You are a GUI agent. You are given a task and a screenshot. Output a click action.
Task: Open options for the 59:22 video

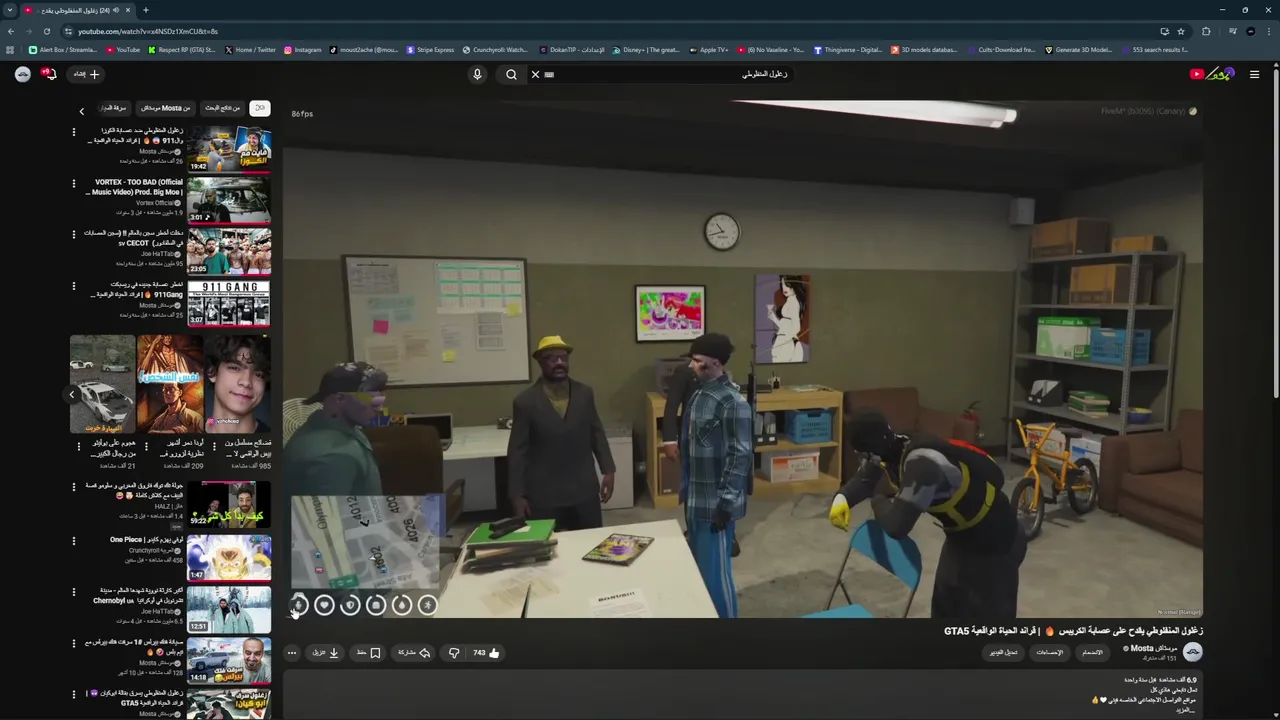73,487
